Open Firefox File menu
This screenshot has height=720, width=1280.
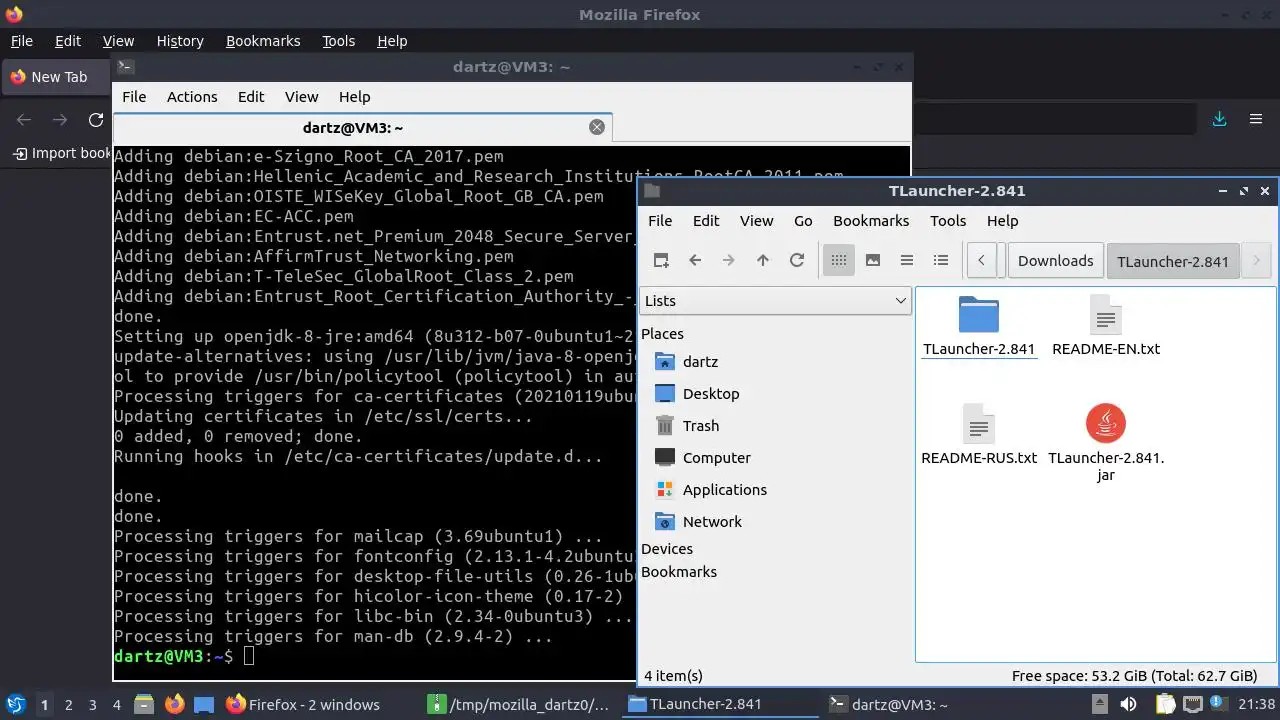(21, 41)
